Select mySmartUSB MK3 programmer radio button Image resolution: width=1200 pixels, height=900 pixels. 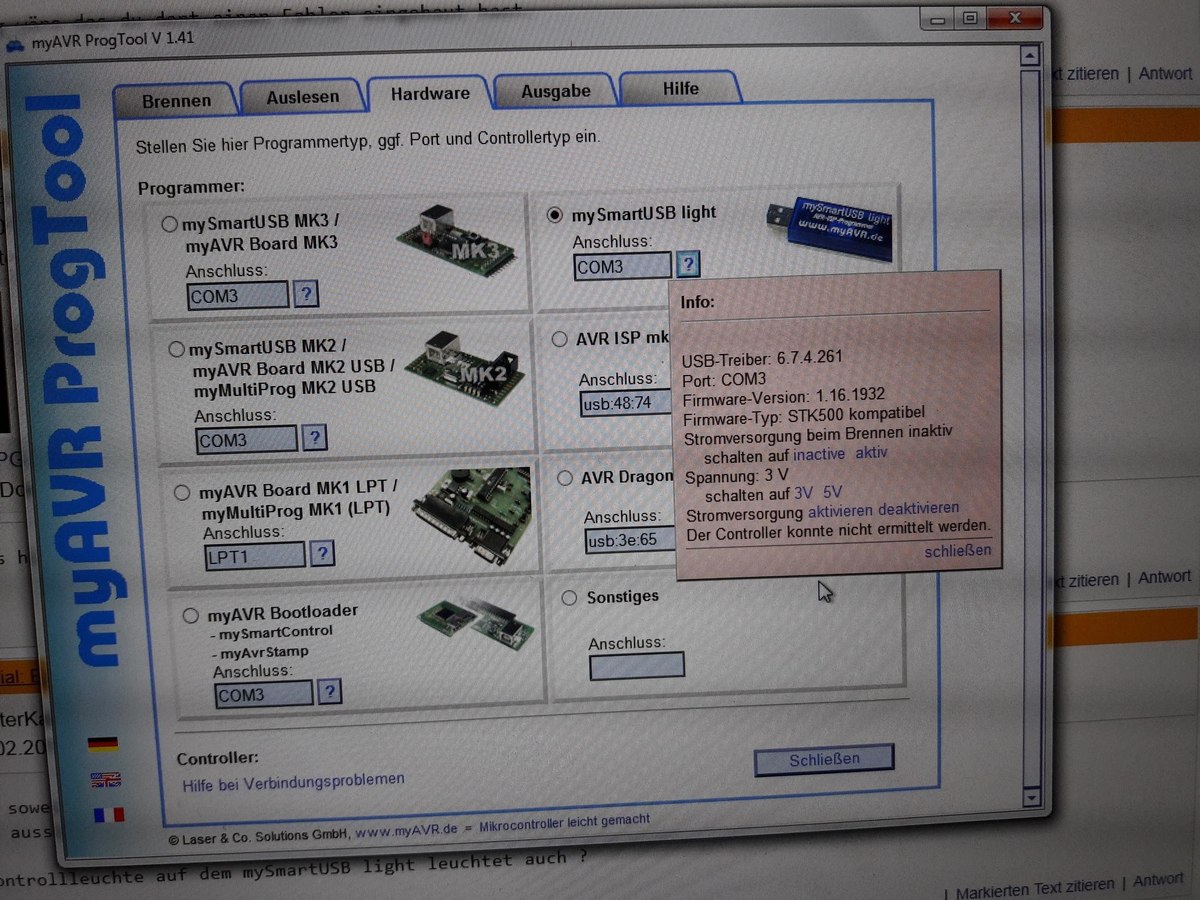tap(170, 225)
